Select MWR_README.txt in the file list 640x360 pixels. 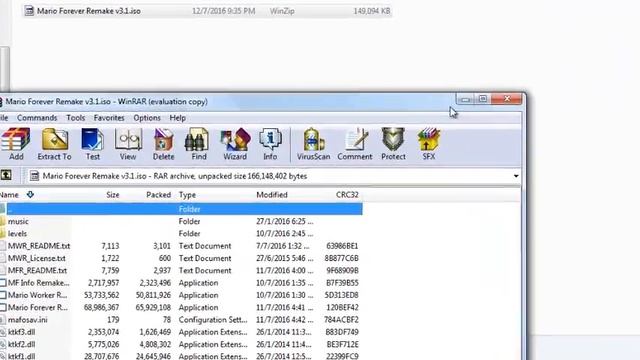tap(39, 246)
